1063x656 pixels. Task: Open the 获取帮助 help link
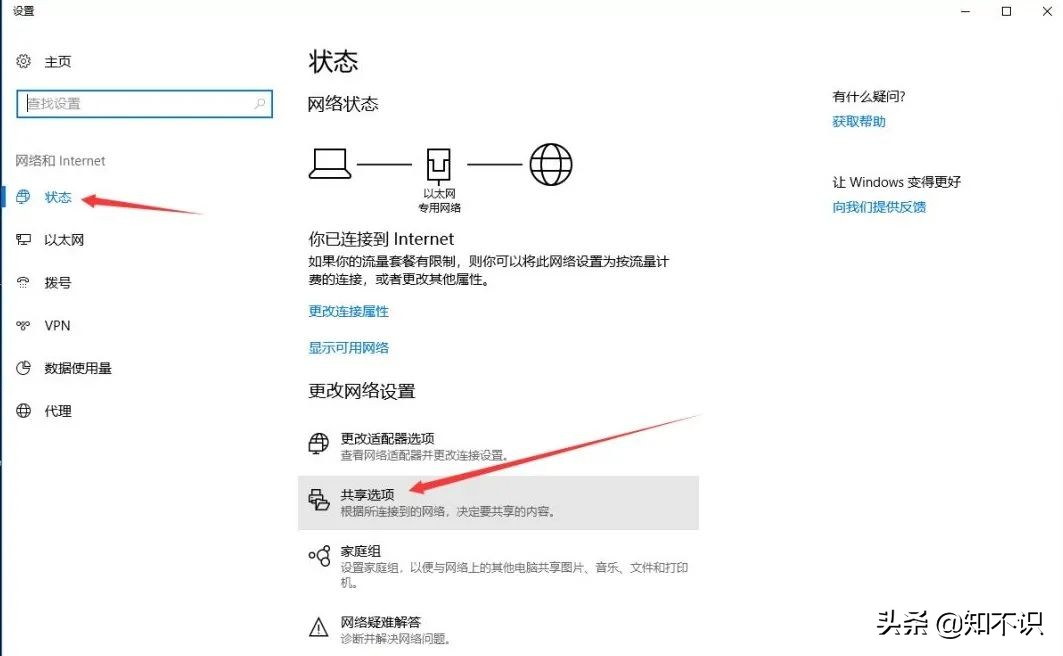click(x=861, y=121)
